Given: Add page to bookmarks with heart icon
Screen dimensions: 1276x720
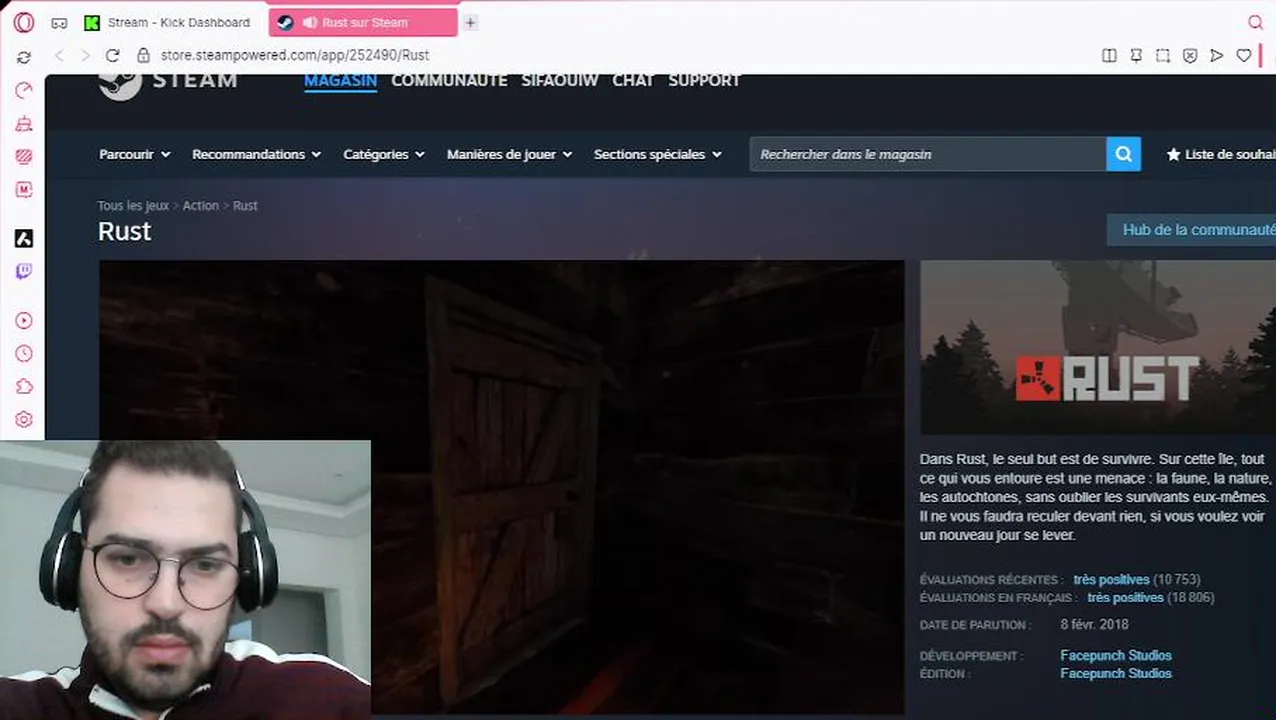Looking at the screenshot, I should pos(1244,56).
